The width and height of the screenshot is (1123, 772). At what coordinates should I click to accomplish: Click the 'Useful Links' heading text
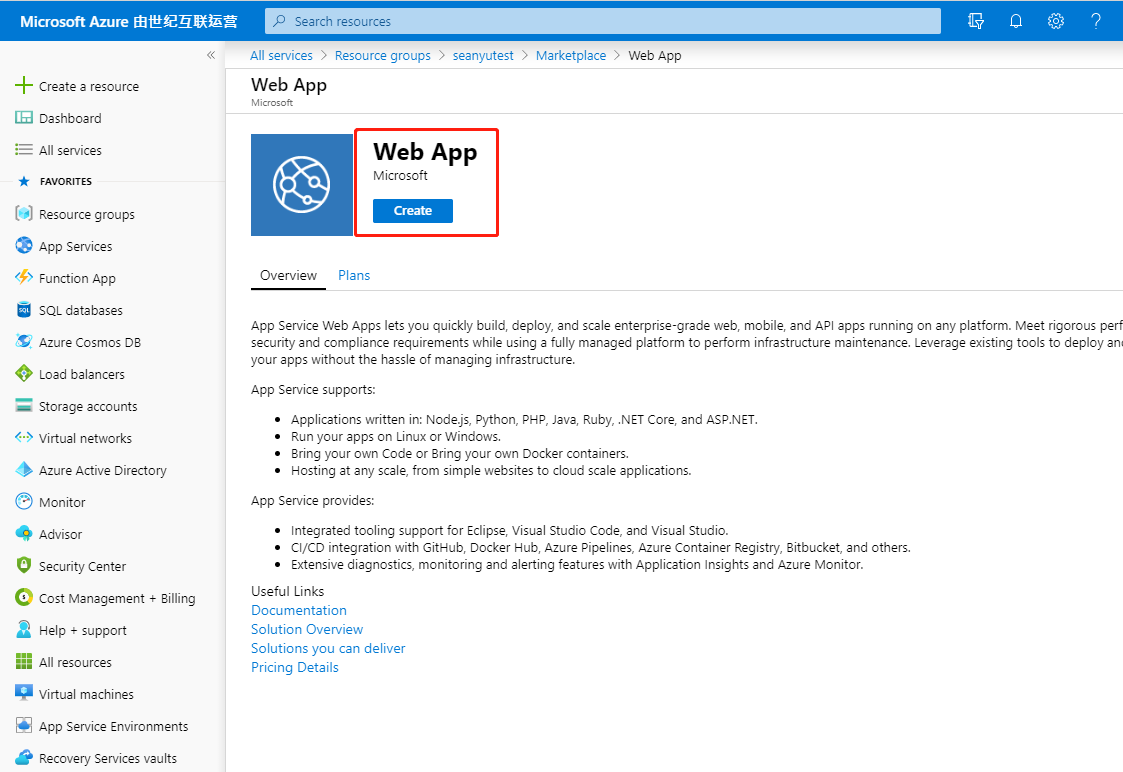point(287,591)
